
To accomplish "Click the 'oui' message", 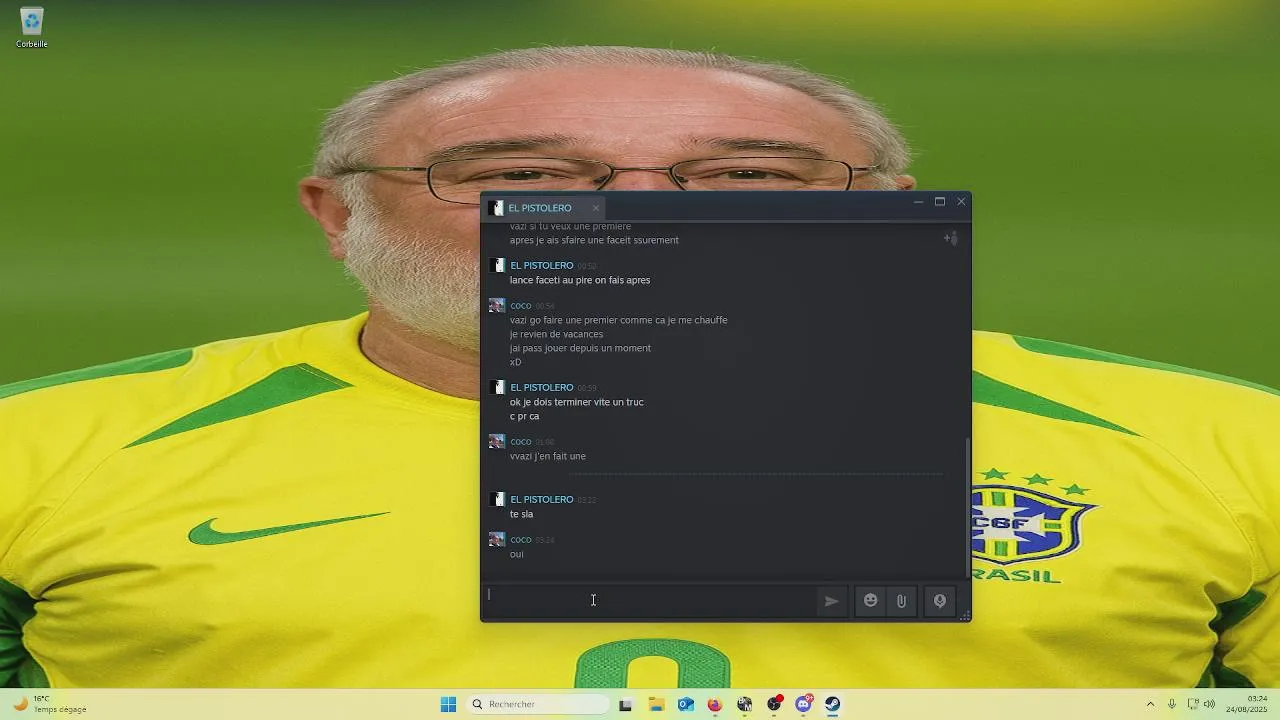I will (x=516, y=554).
